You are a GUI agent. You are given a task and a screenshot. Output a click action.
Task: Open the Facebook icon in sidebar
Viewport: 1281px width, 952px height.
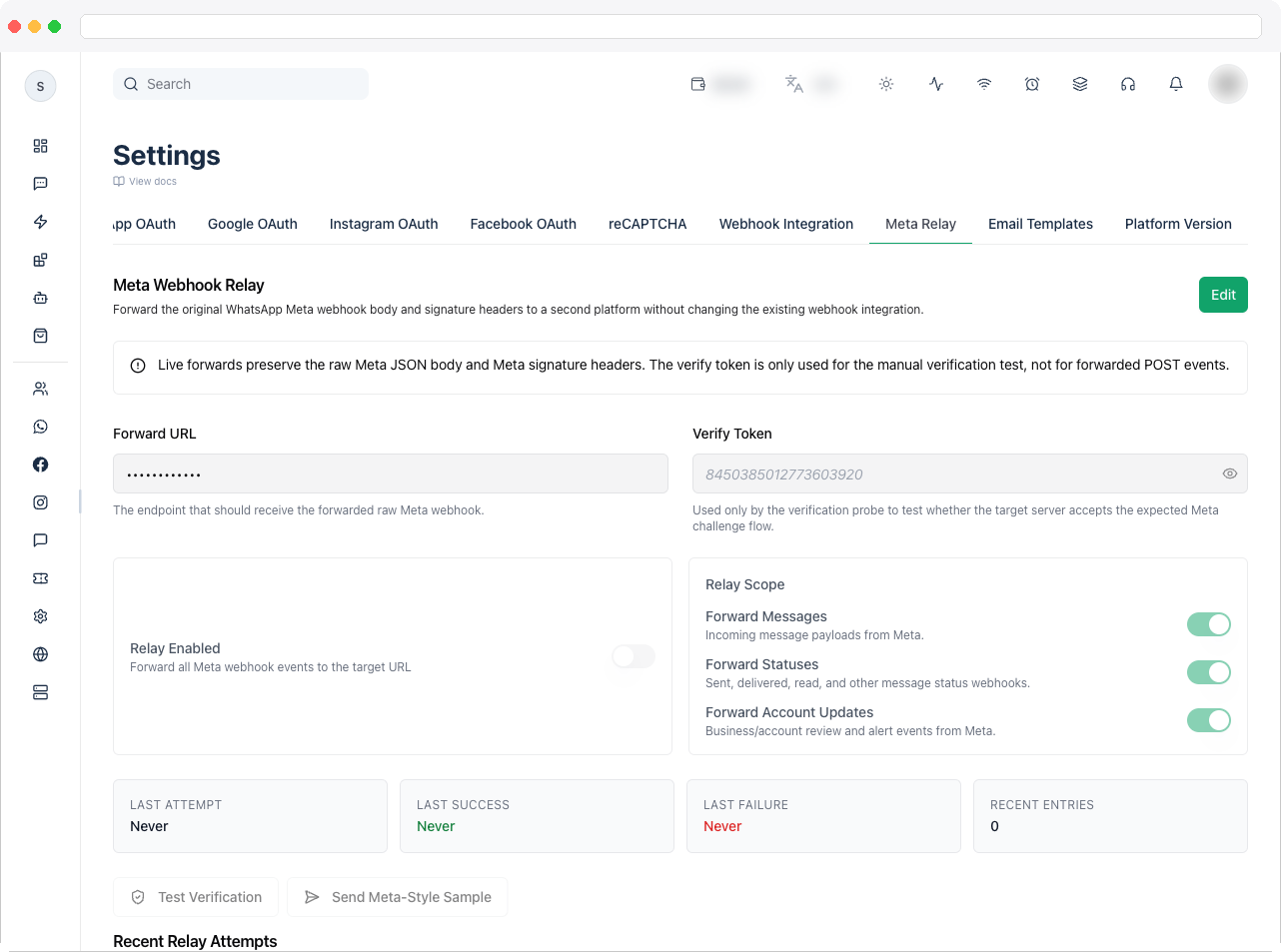pos(40,465)
